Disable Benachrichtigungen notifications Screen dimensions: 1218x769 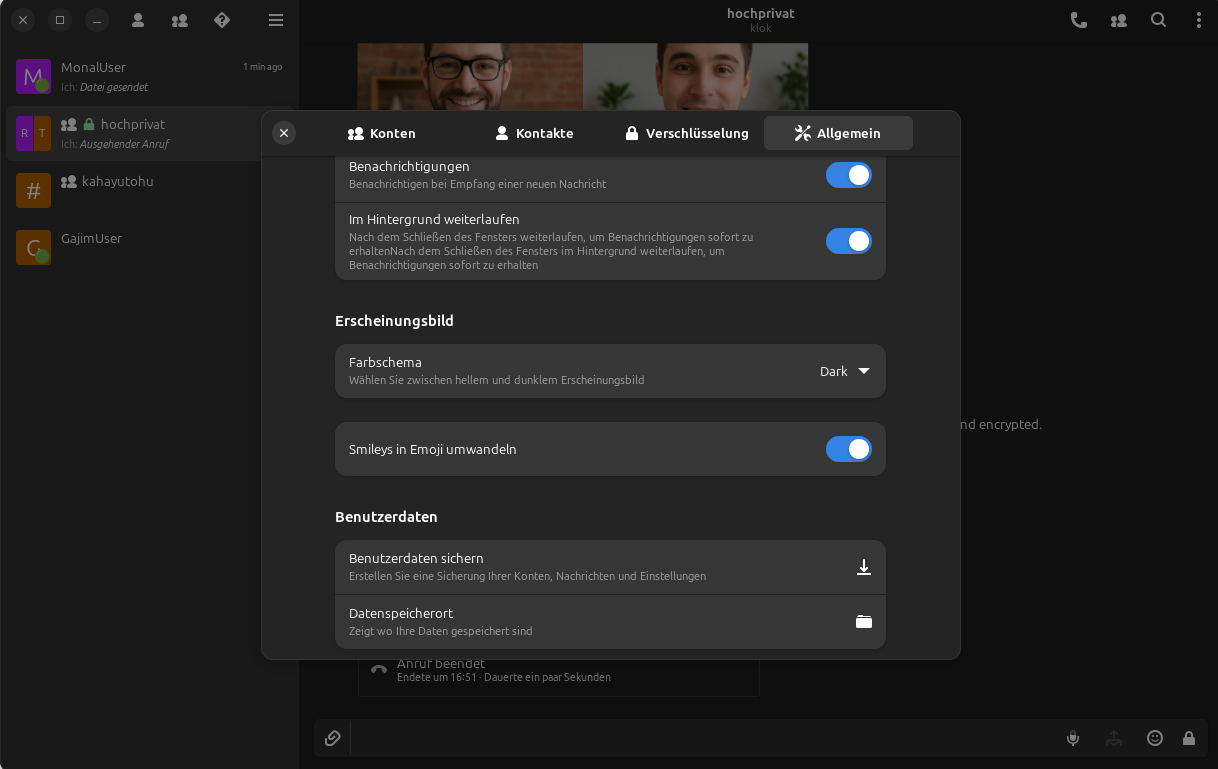[x=848, y=174]
